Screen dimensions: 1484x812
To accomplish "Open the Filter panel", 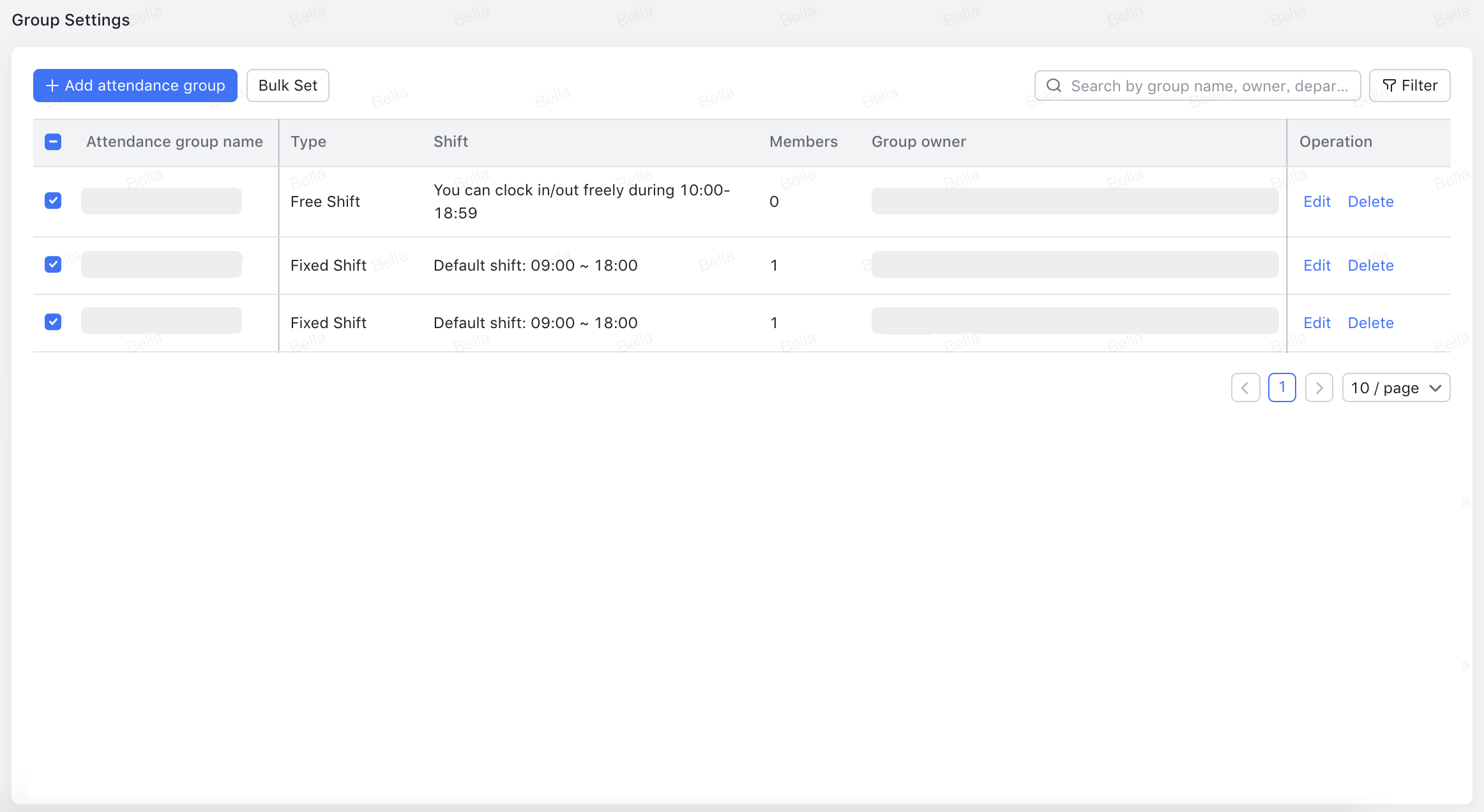I will [x=1409, y=85].
